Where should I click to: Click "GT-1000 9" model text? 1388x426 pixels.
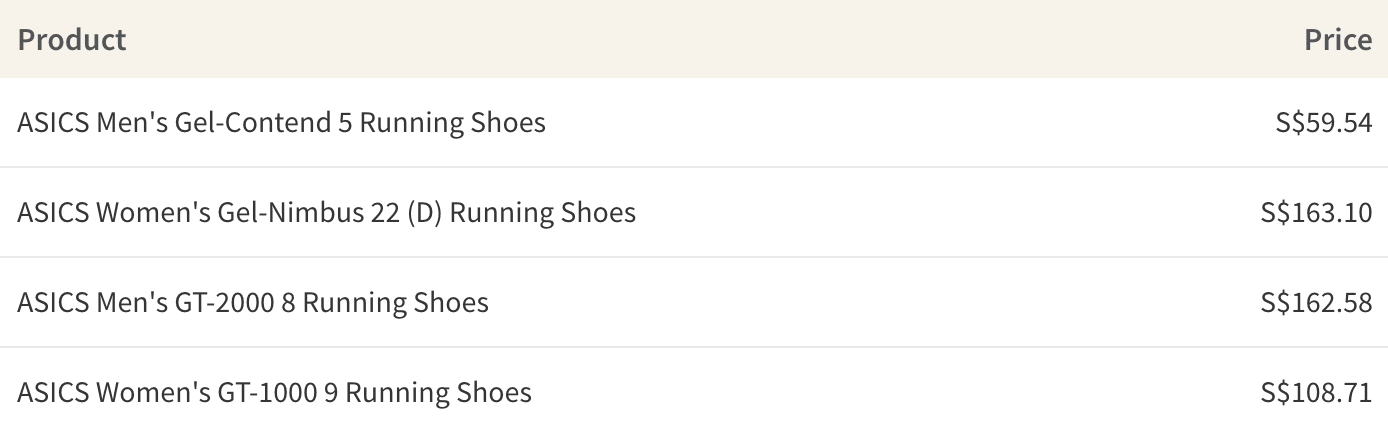278,392
